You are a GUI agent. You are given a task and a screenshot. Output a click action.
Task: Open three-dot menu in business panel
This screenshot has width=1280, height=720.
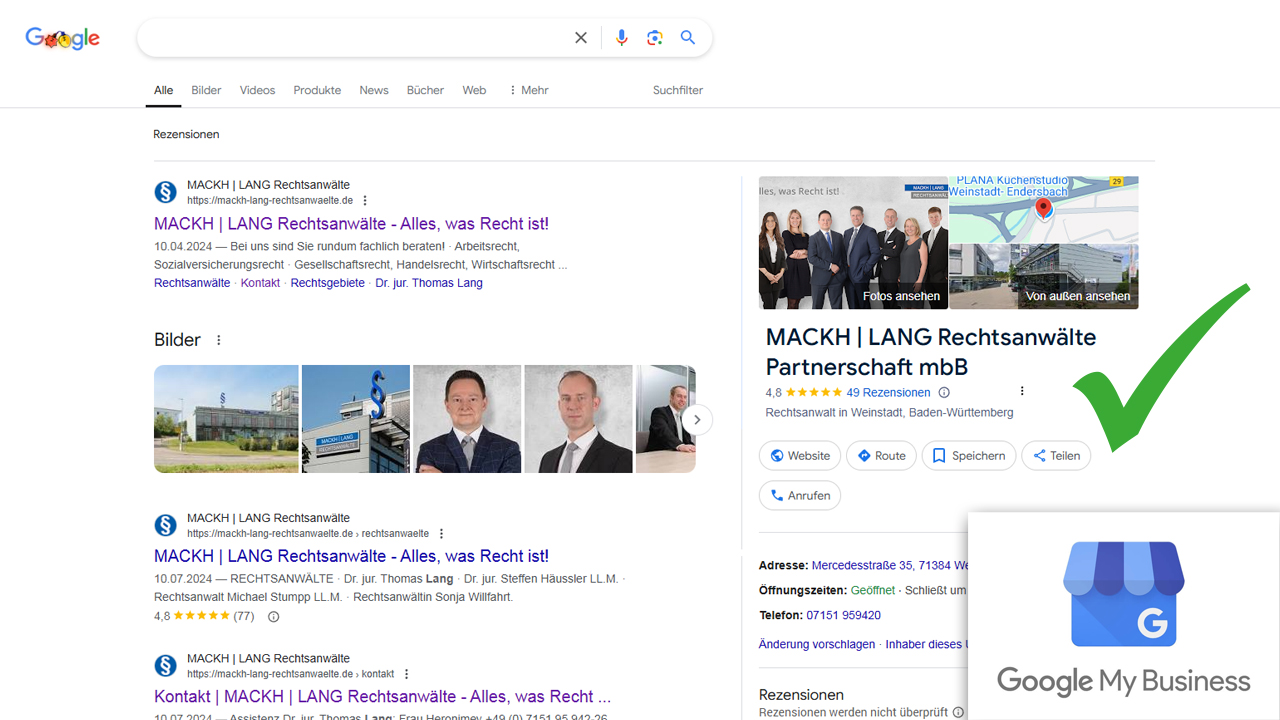(1021, 391)
